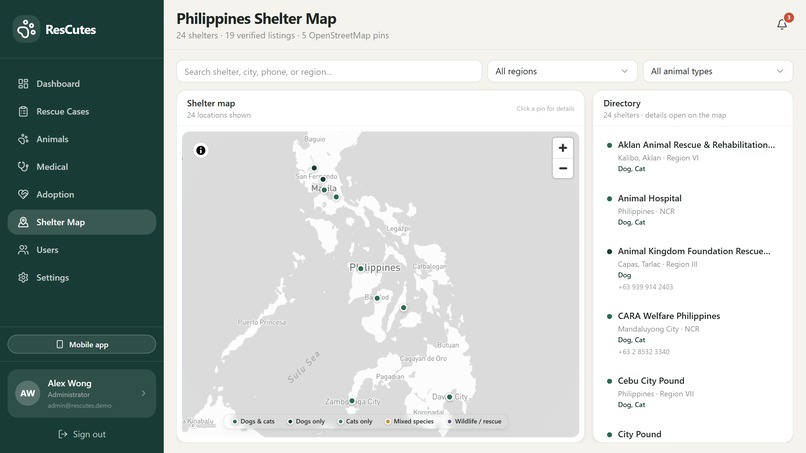This screenshot has height=453, width=806.
Task: Open Settings from the sidebar
Action: pos(82,278)
